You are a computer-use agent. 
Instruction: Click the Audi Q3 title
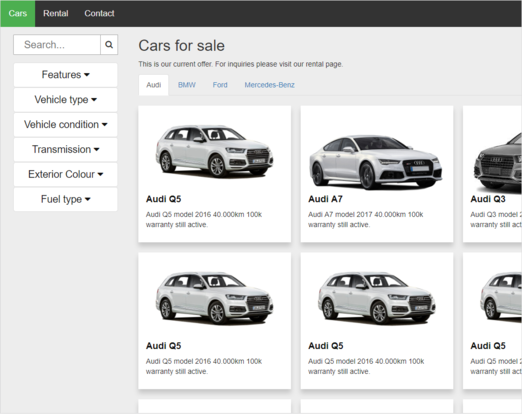(488, 199)
